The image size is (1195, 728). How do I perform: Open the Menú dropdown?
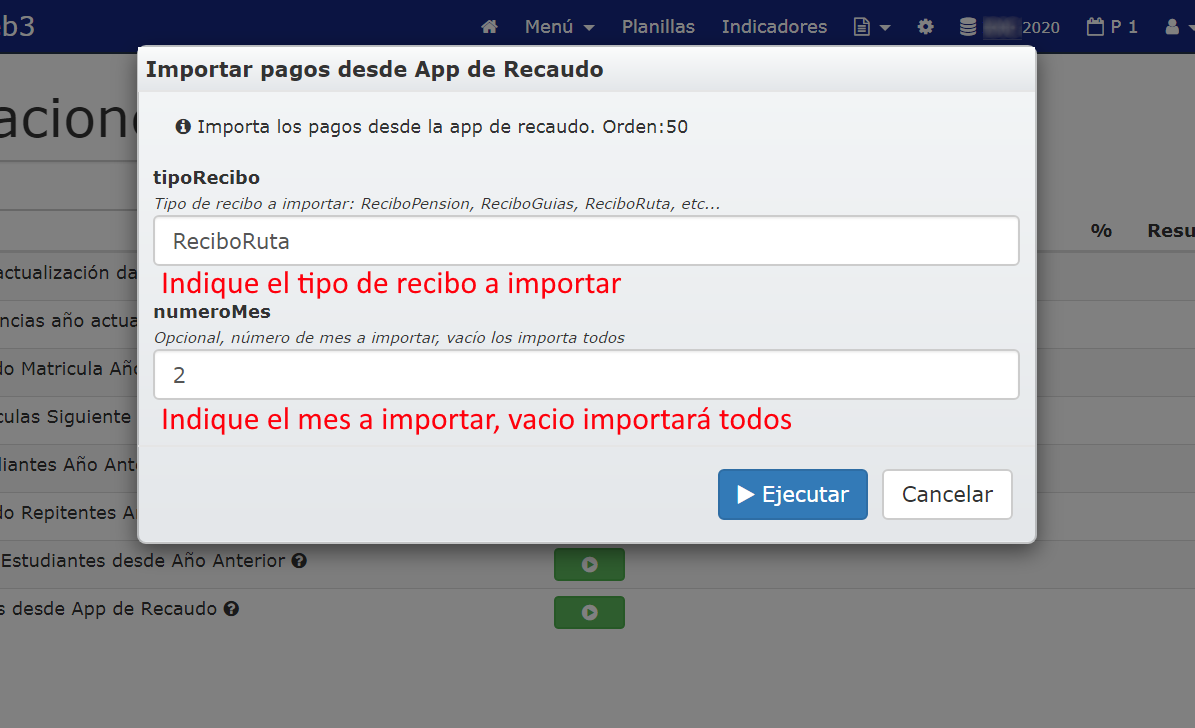[559, 27]
